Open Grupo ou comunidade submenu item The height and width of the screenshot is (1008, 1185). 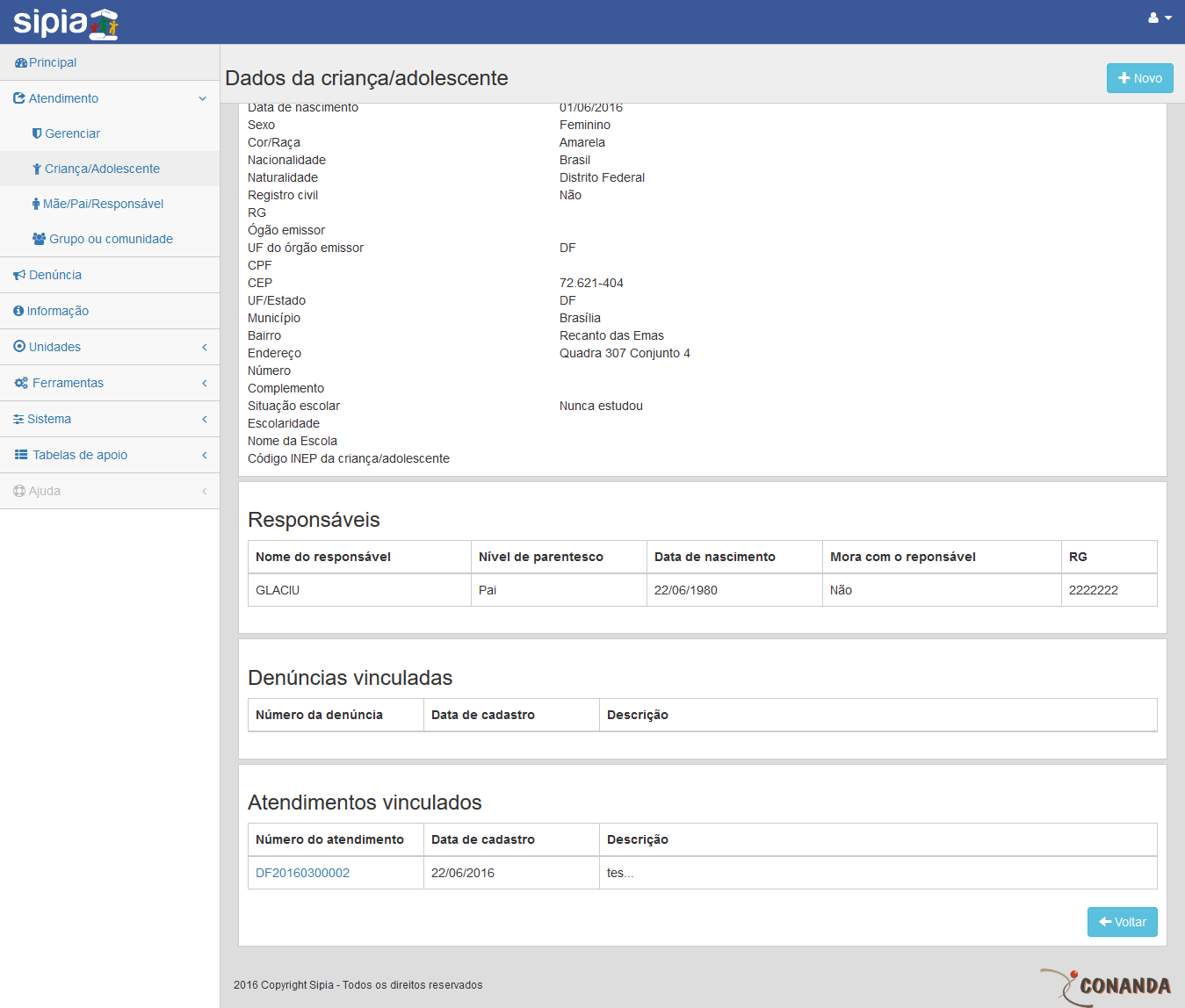point(111,239)
